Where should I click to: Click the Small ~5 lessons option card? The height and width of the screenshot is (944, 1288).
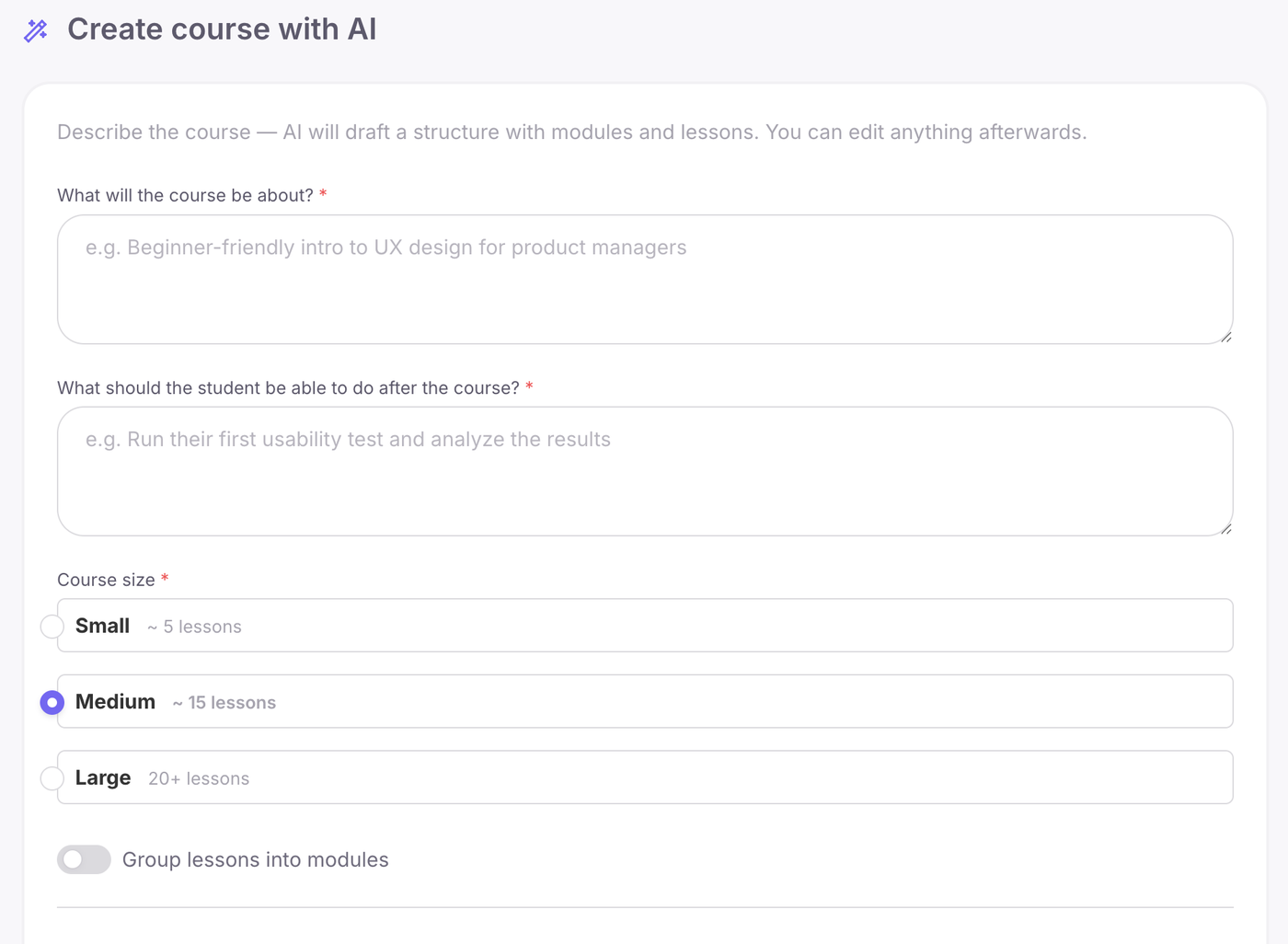tap(645, 626)
